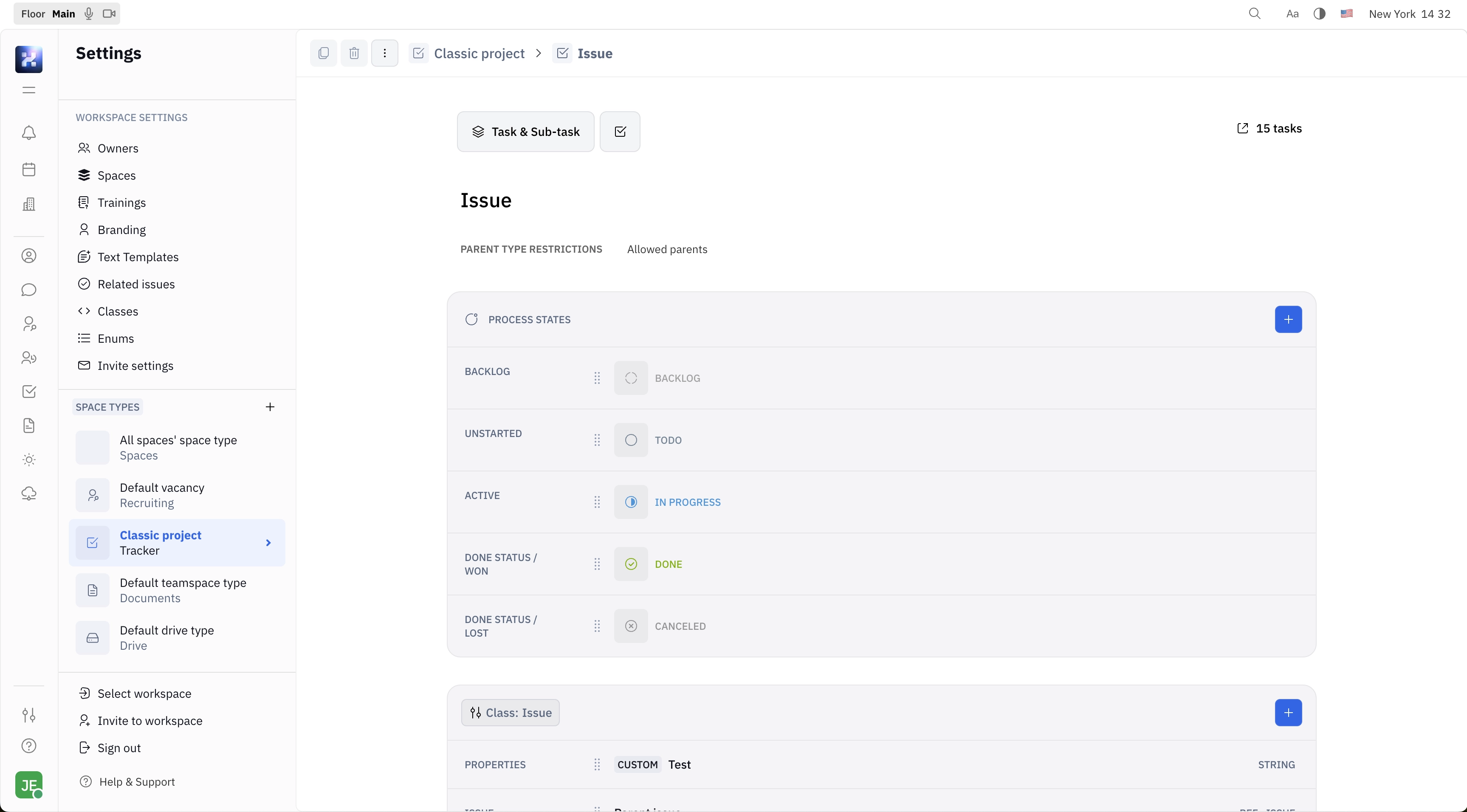Open the three-dot options menu in toolbar
Screen dimensions: 1467x812
(385, 53)
